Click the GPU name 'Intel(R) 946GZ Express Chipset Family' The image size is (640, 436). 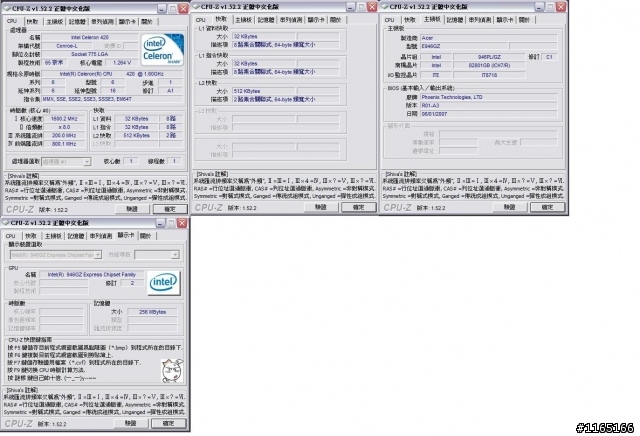click(92, 275)
